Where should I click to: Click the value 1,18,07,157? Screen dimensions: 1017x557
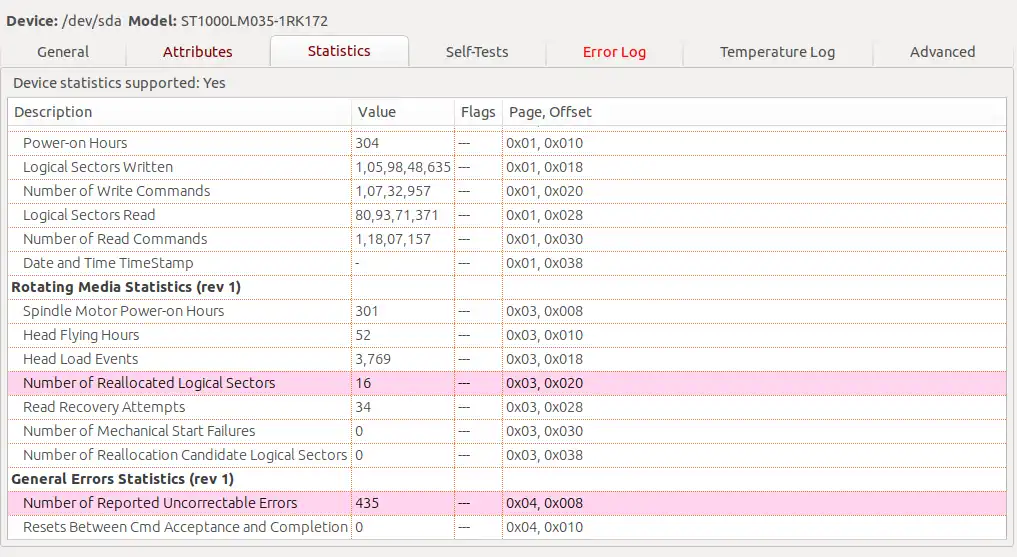point(393,239)
